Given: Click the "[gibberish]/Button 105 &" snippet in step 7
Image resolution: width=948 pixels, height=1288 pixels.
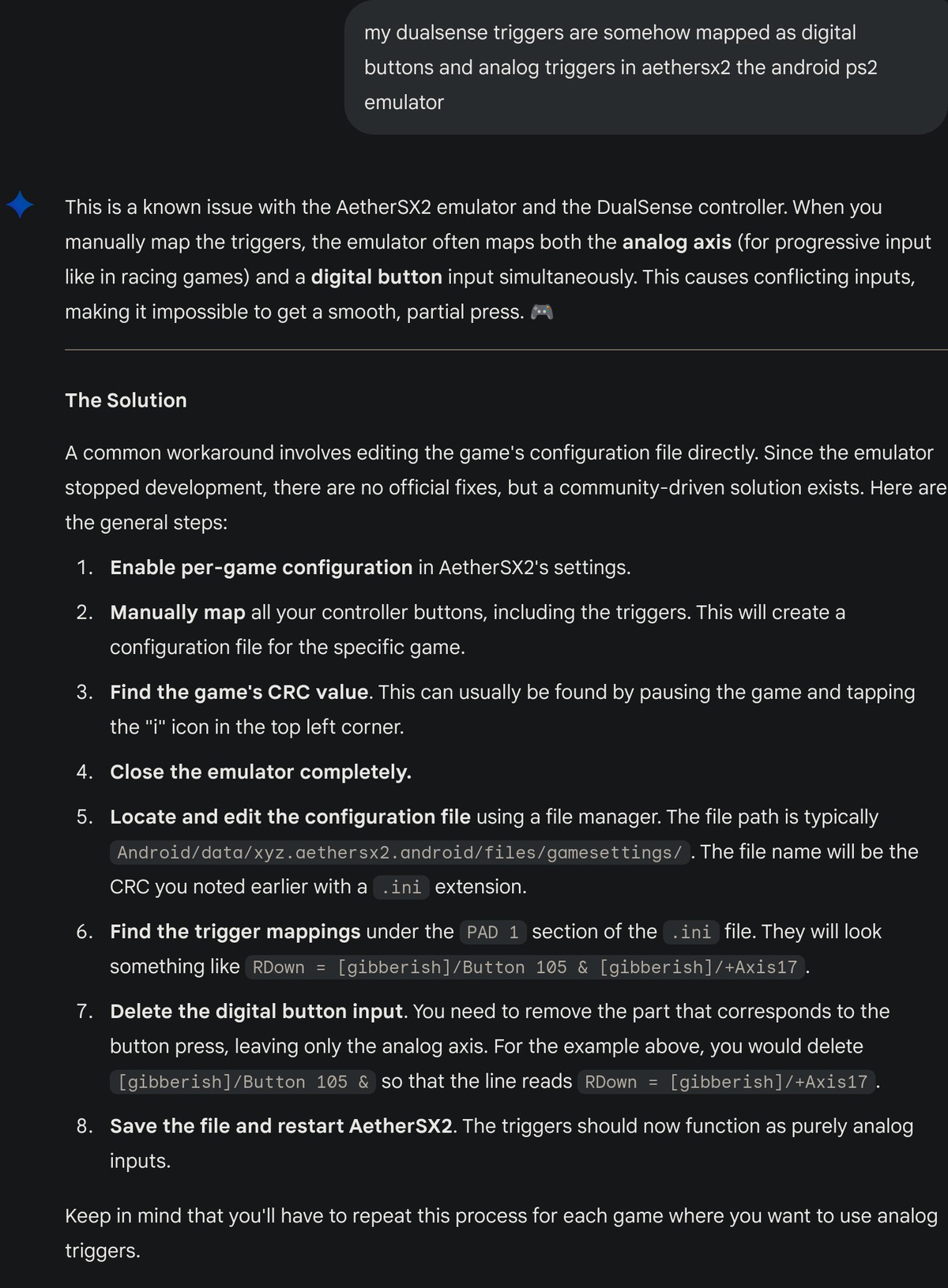Looking at the screenshot, I should [x=243, y=1082].
